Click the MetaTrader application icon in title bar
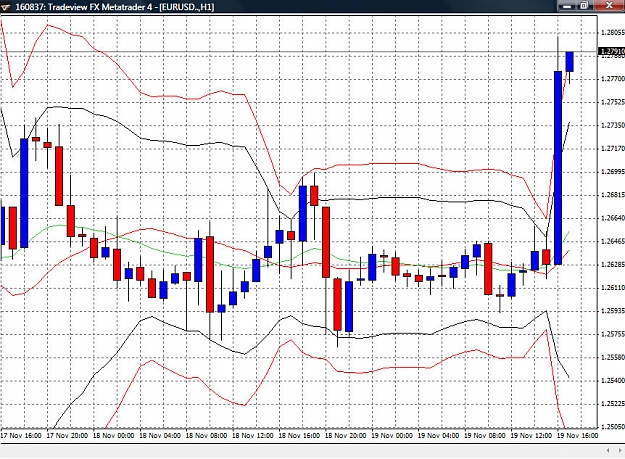The image size is (625, 459). click(x=6, y=7)
